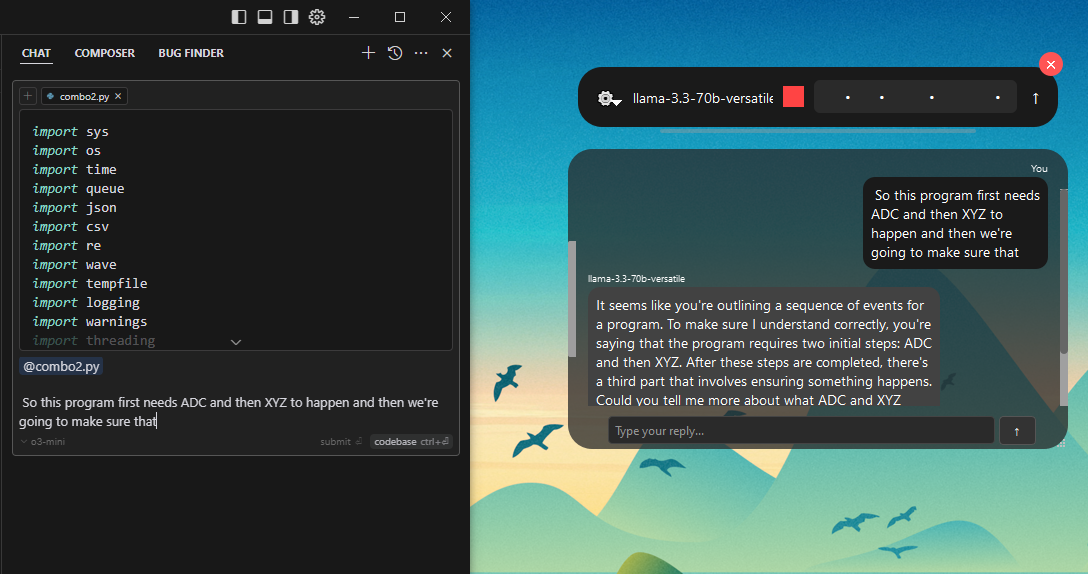Remove the combo2.py context pill
The width and height of the screenshot is (1088, 574).
pyautogui.click(x=118, y=96)
